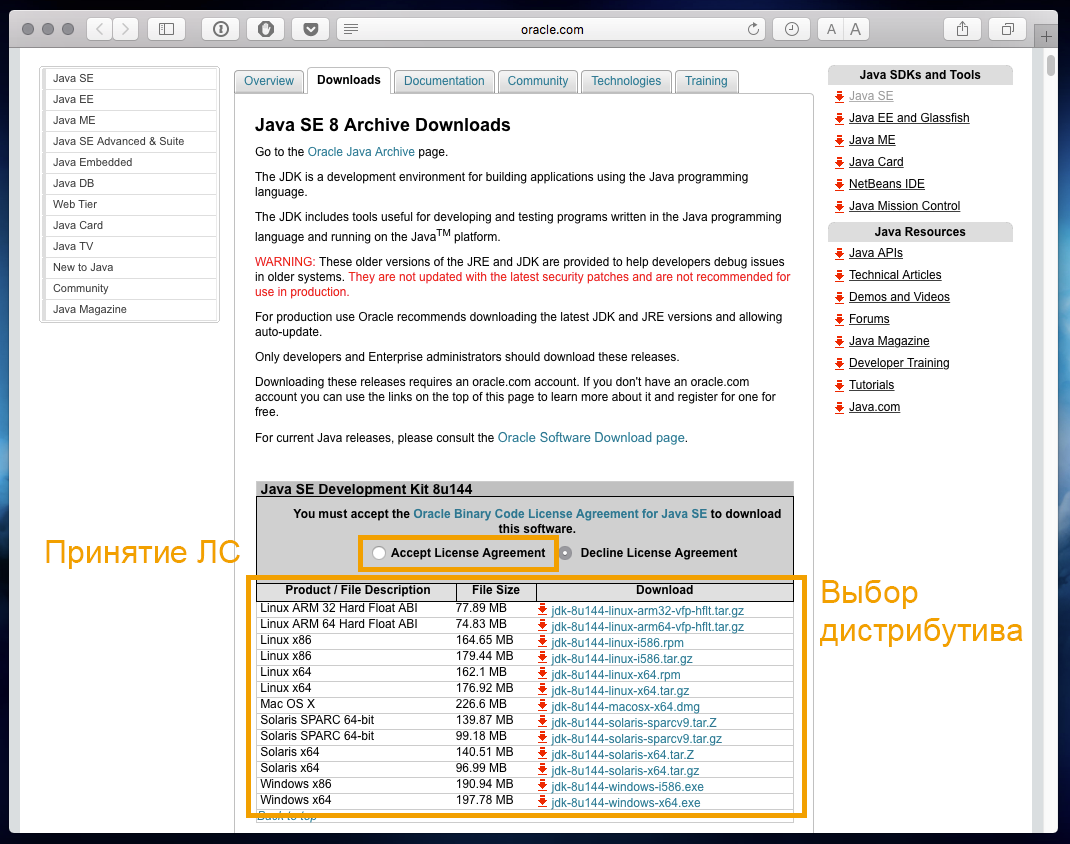The height and width of the screenshot is (844, 1070).
Task: Go forward with Safari's forward arrow
Action: click(x=125, y=29)
